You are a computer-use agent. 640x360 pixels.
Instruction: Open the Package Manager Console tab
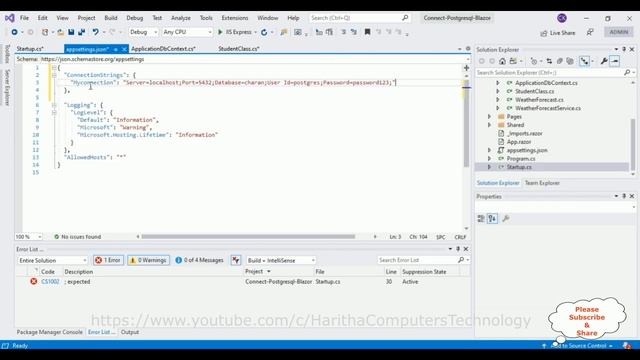[x=49, y=332]
